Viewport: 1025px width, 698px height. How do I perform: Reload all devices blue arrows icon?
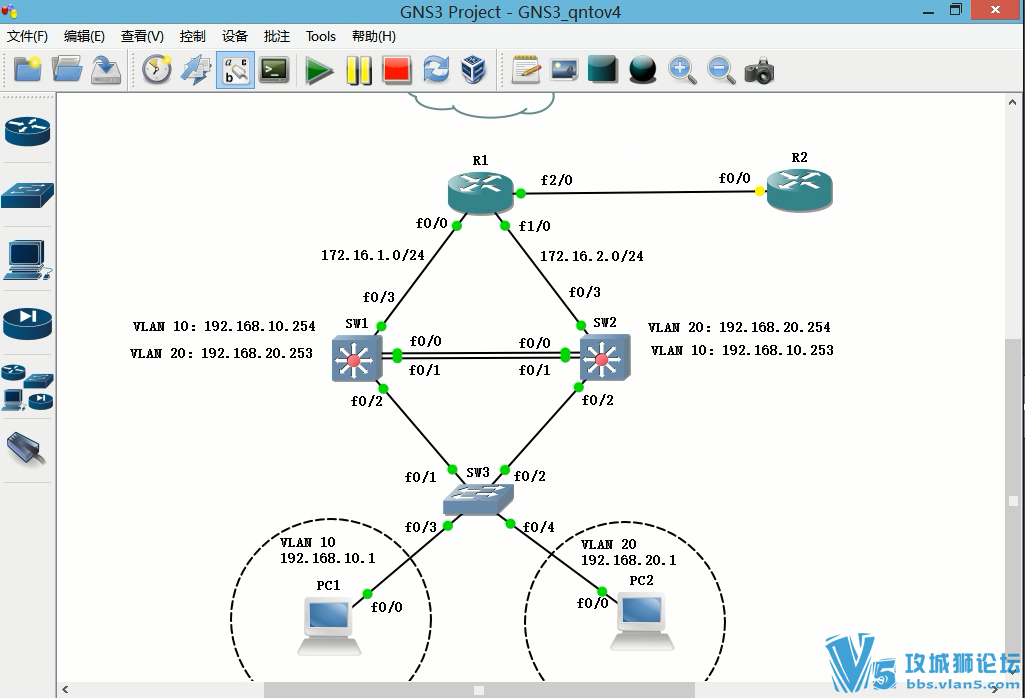(x=436, y=69)
